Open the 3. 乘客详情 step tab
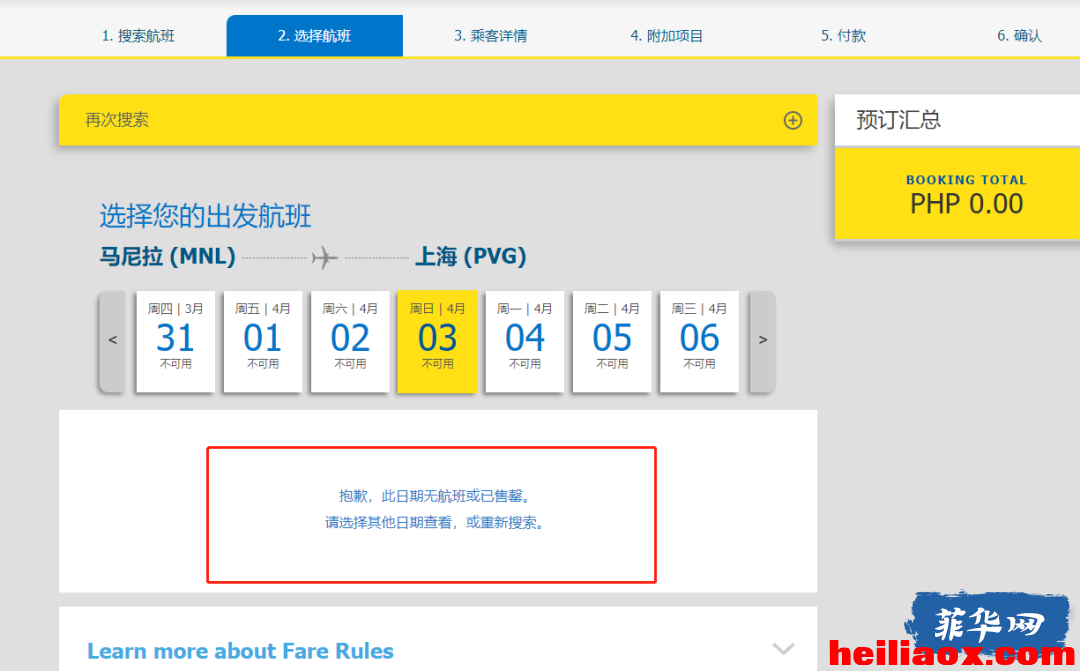This screenshot has width=1080, height=671. (490, 36)
